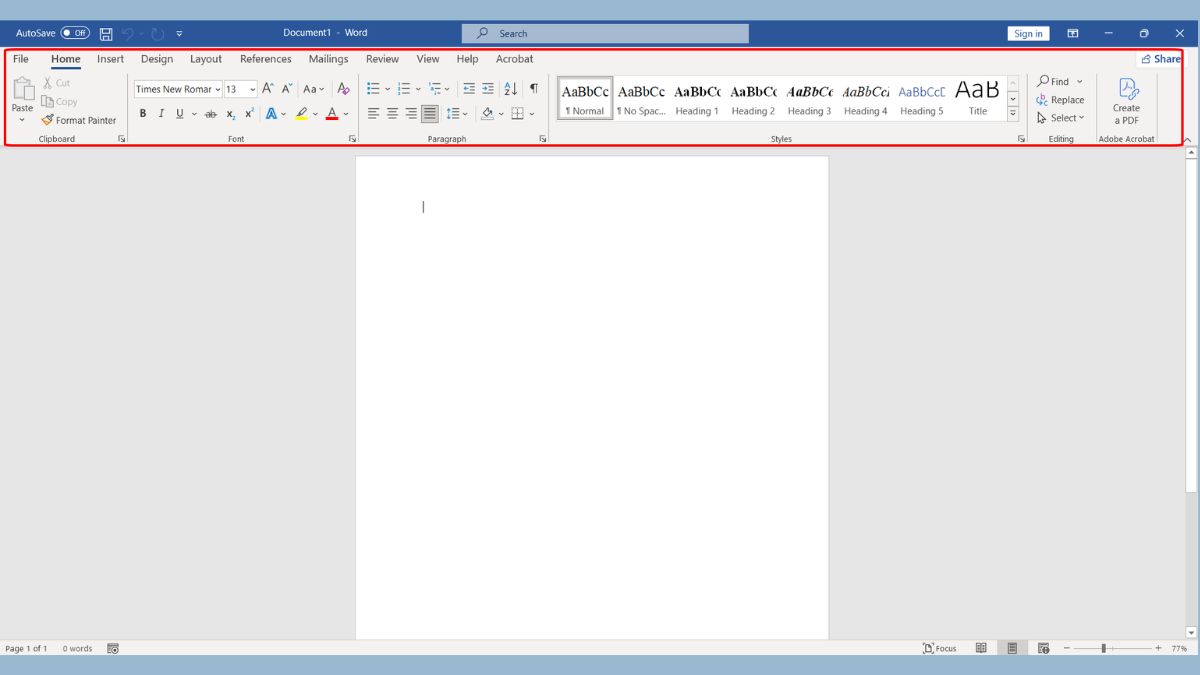Toggle the AutoSave switch
Image resolution: width=1200 pixels, height=675 pixels.
point(75,33)
